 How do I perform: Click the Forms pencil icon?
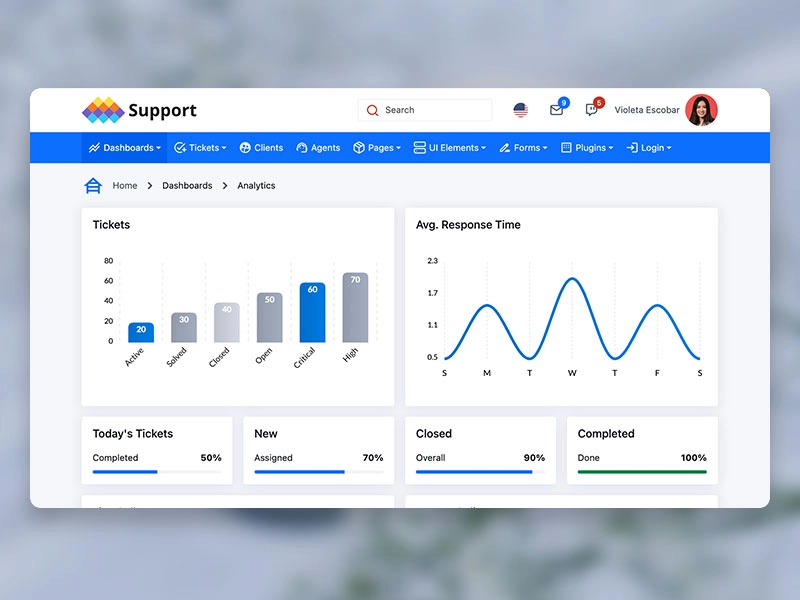point(505,148)
